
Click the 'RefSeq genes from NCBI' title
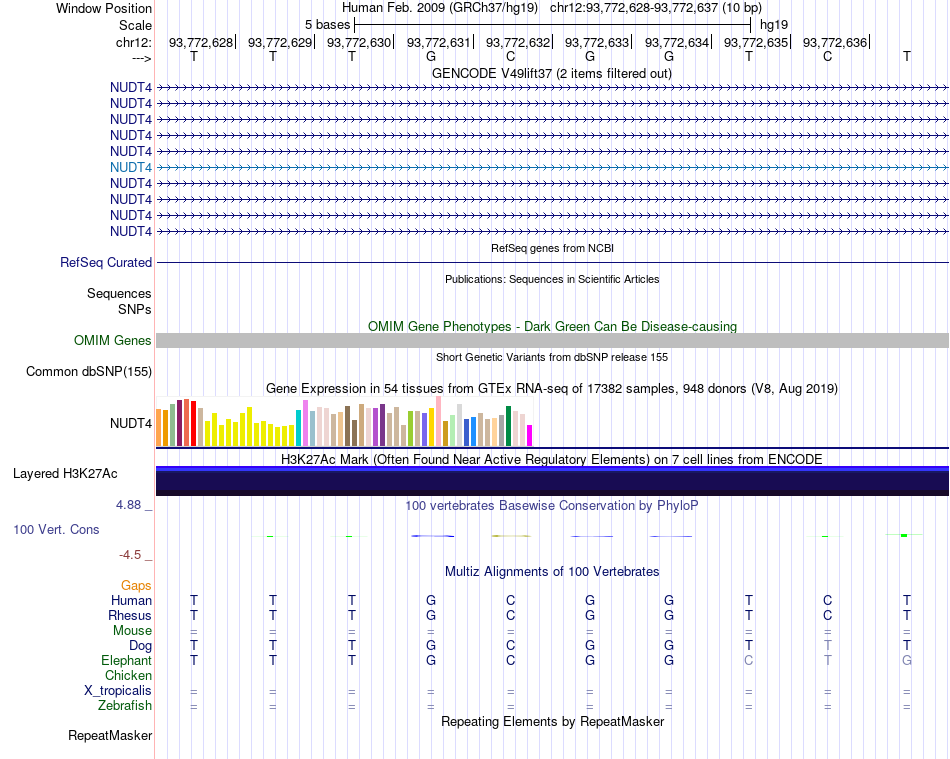tap(552, 248)
